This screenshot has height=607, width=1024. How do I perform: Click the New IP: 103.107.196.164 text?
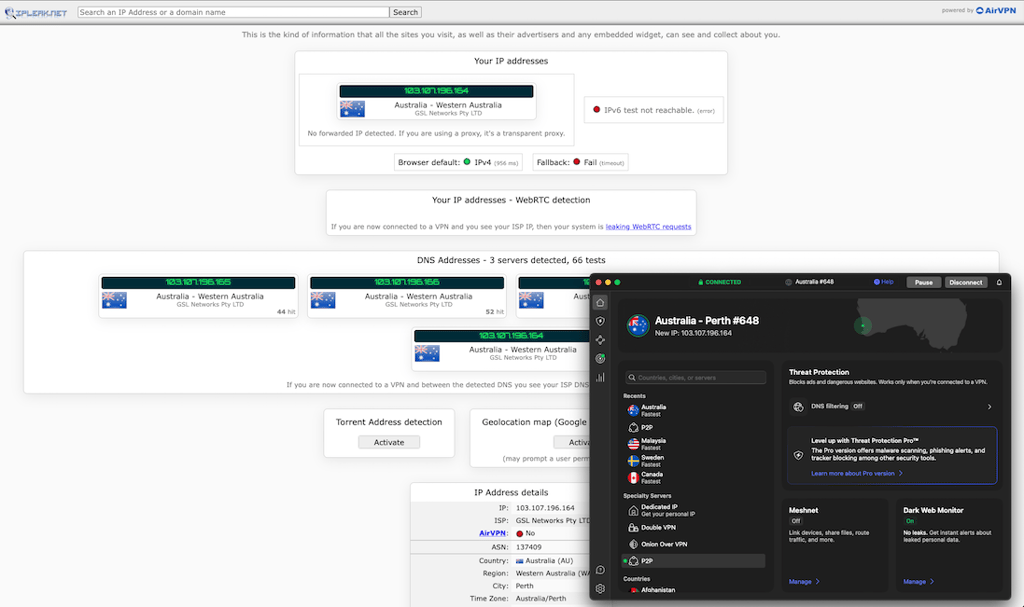694,333
